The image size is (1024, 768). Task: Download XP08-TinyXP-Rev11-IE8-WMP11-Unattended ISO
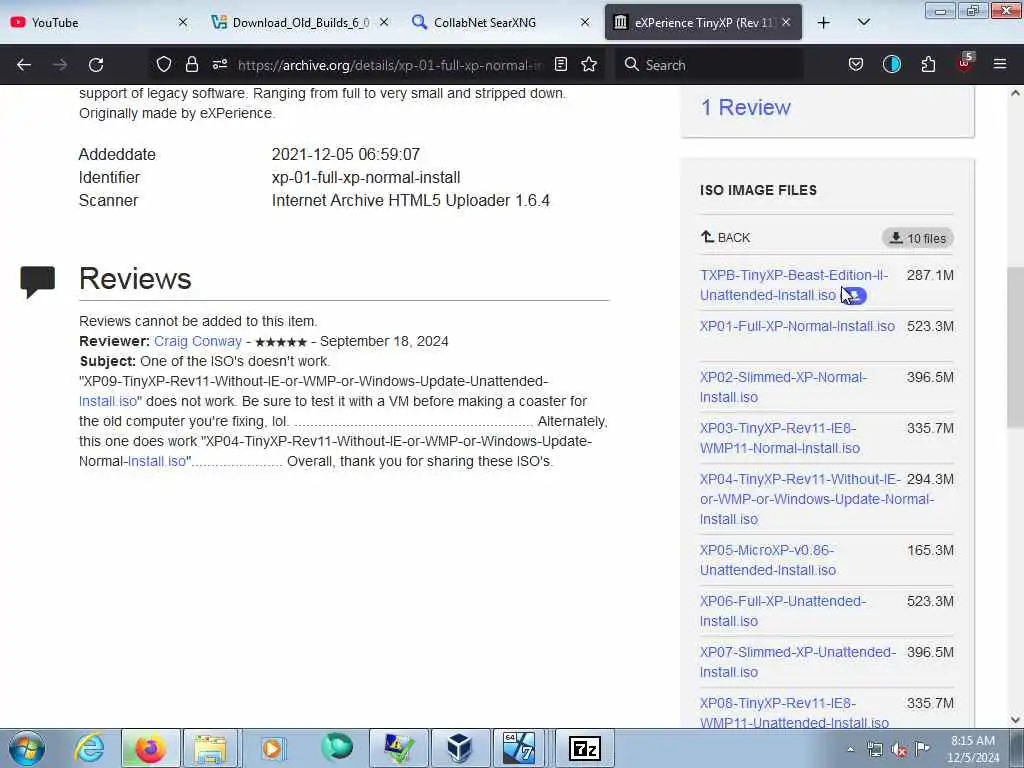pos(794,712)
